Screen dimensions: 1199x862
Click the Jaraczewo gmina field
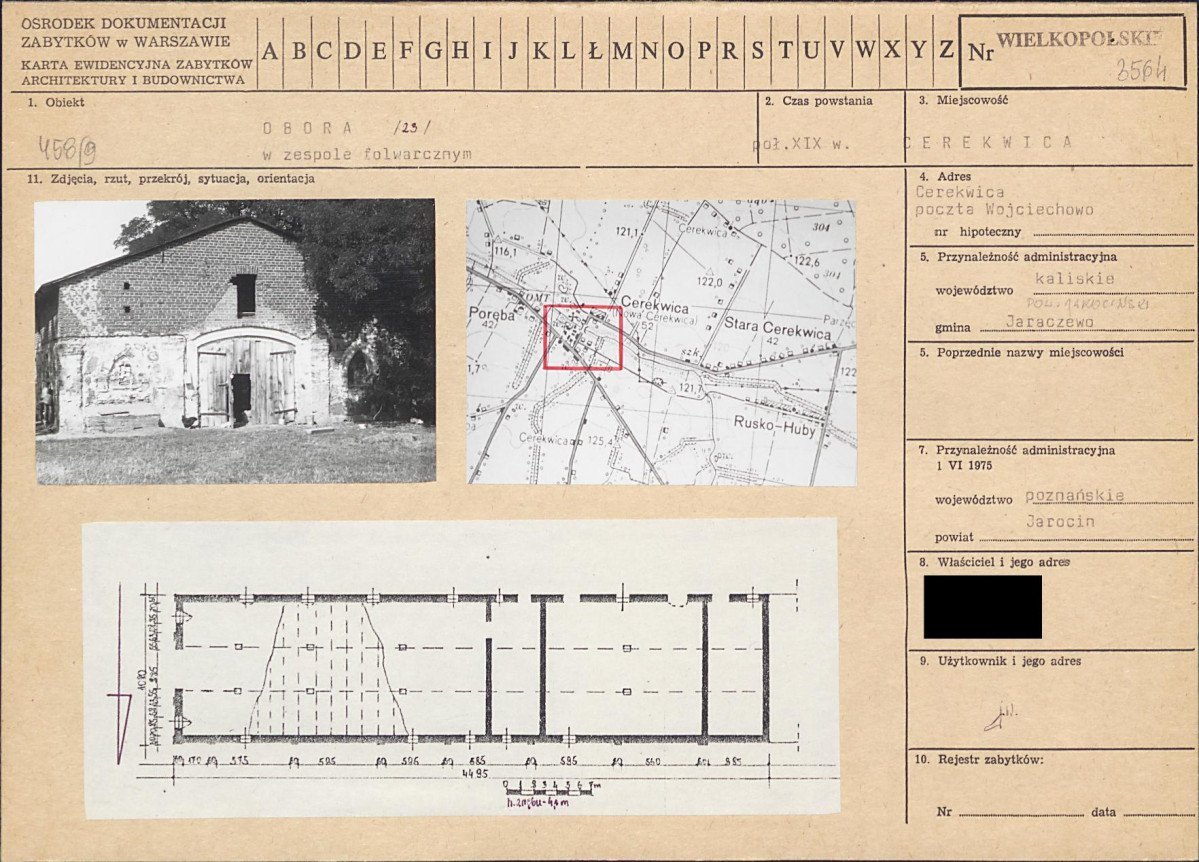tap(1049, 322)
